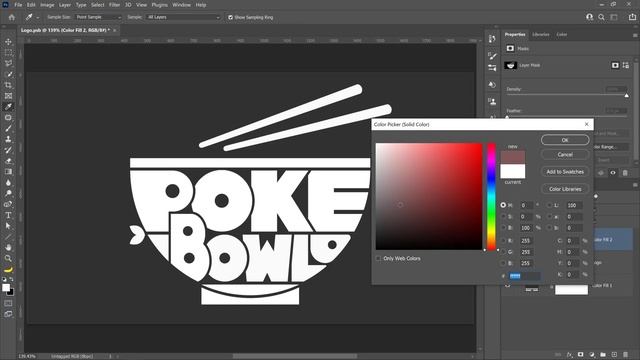Open the Properties panel flyout menu
Viewport: 640px width, 360px height.
[x=635, y=35]
